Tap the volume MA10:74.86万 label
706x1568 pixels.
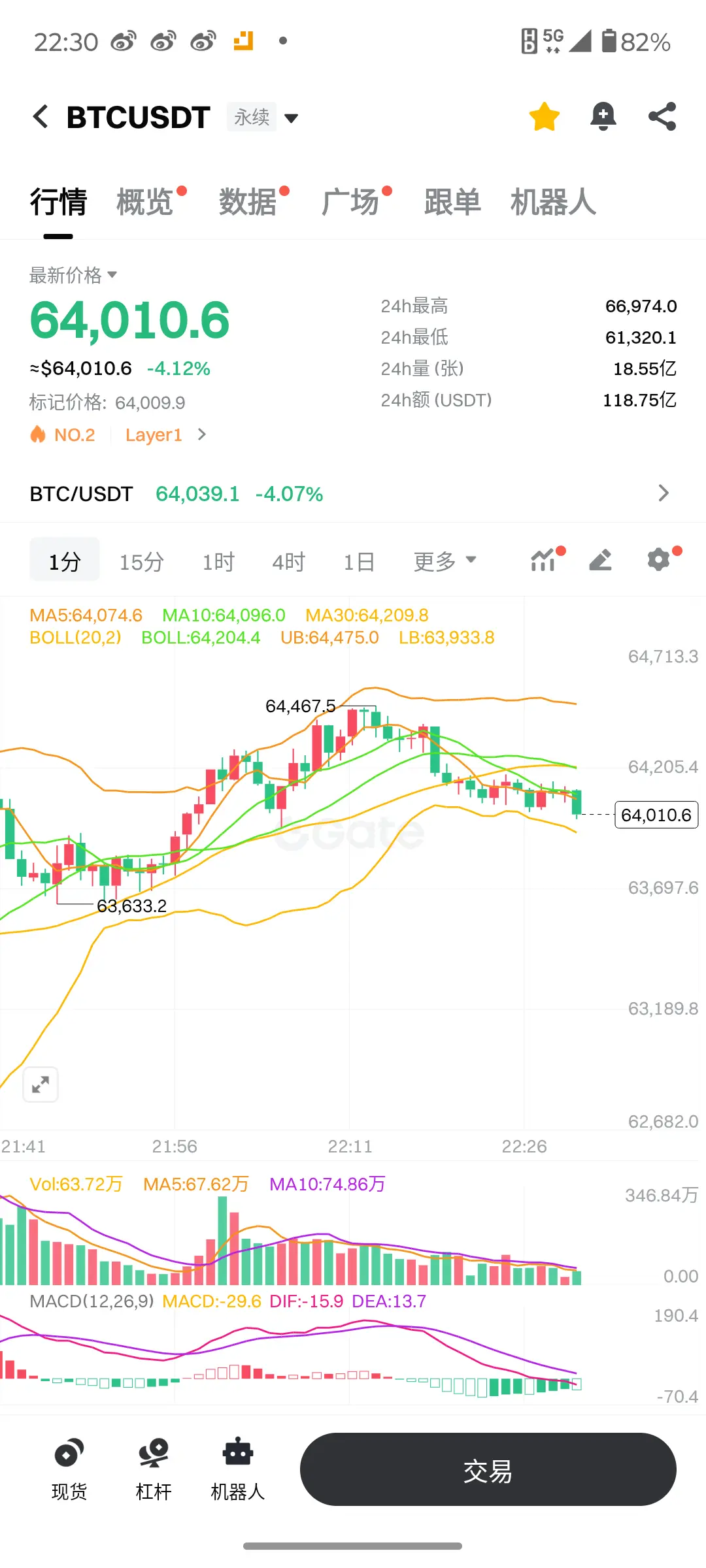click(327, 1184)
